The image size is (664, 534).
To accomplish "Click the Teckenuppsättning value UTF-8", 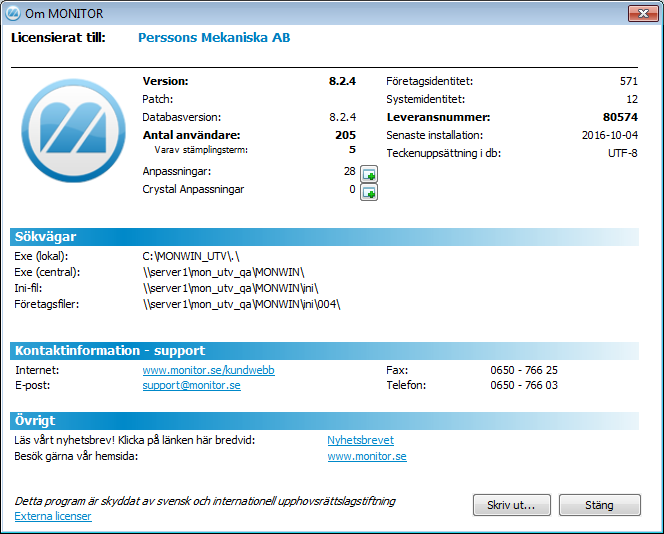I will [x=622, y=153].
